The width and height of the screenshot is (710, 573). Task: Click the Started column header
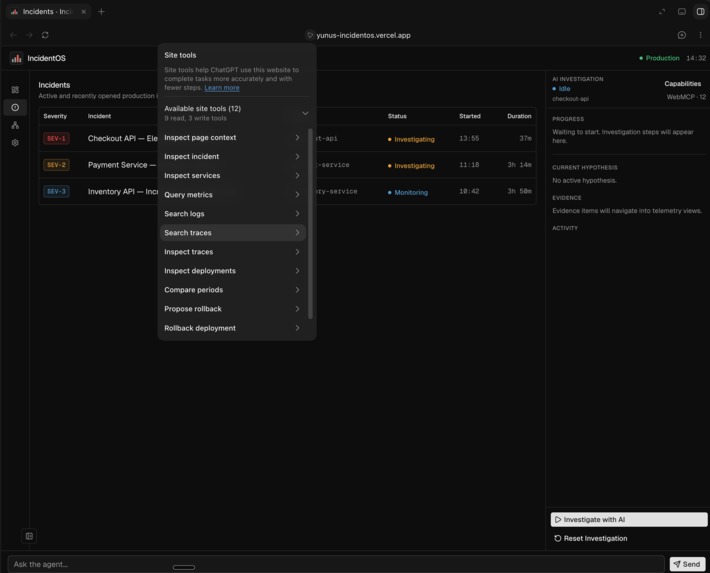[470, 116]
